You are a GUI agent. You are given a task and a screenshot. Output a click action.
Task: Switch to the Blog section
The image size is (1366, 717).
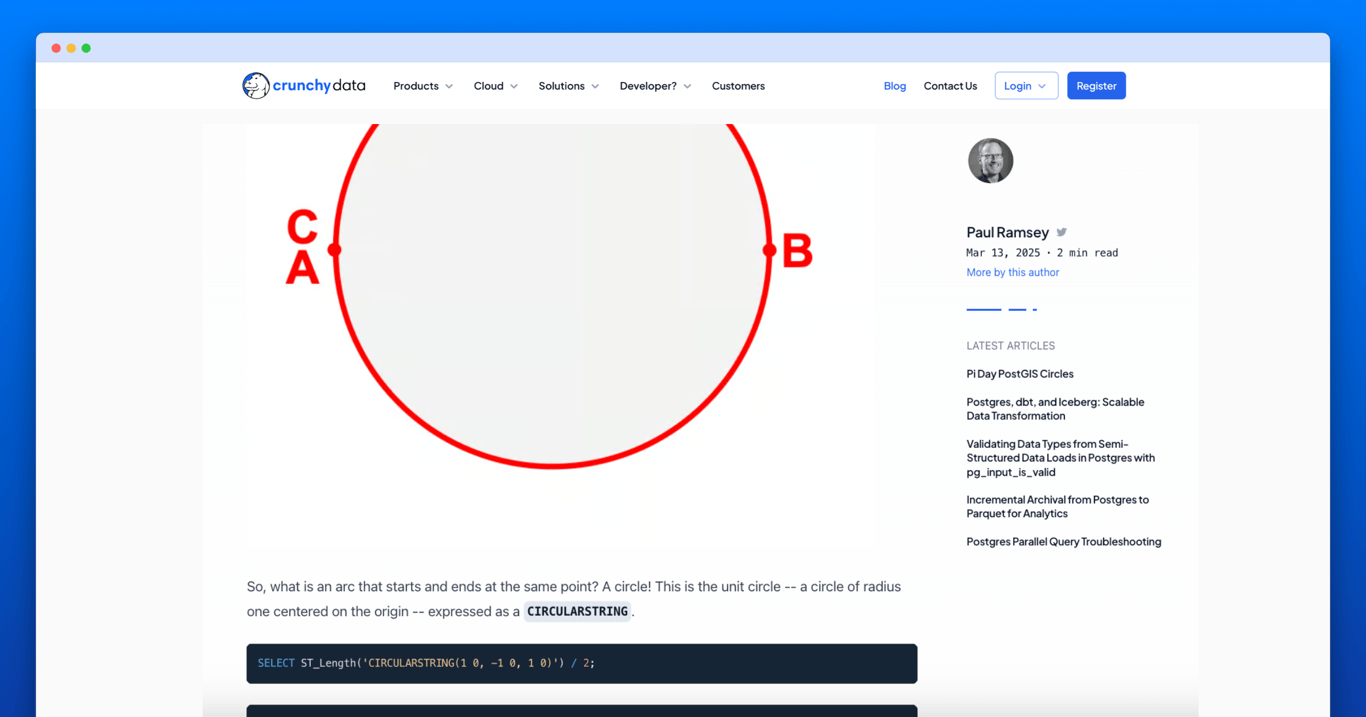tap(894, 86)
